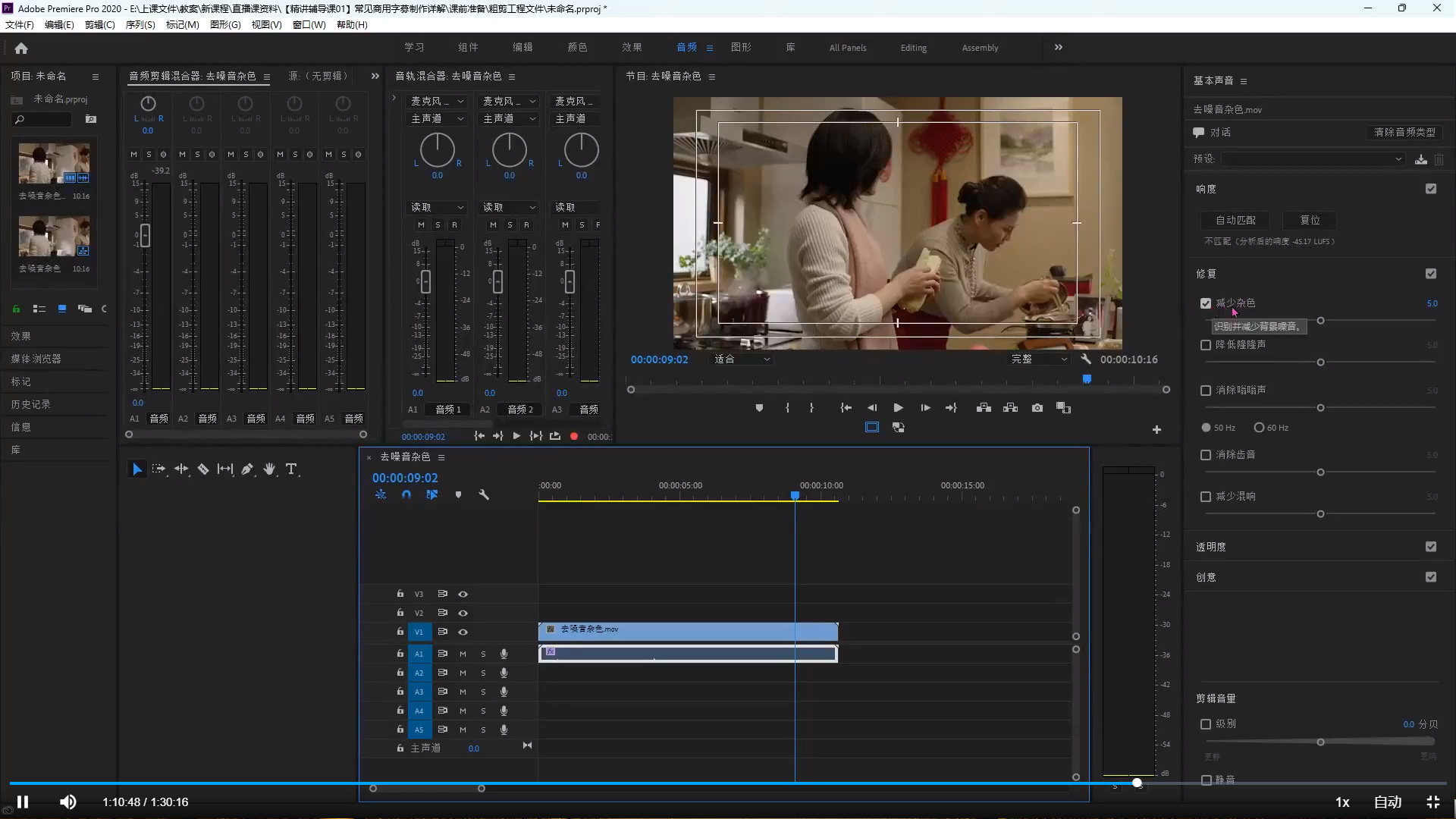Image resolution: width=1456 pixels, height=819 pixels.
Task: Enable the 降低隆隆声 checkbox
Action: click(x=1206, y=345)
